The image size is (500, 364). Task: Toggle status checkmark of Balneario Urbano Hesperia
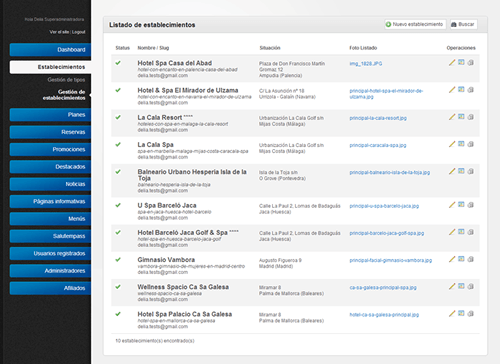[118, 172]
